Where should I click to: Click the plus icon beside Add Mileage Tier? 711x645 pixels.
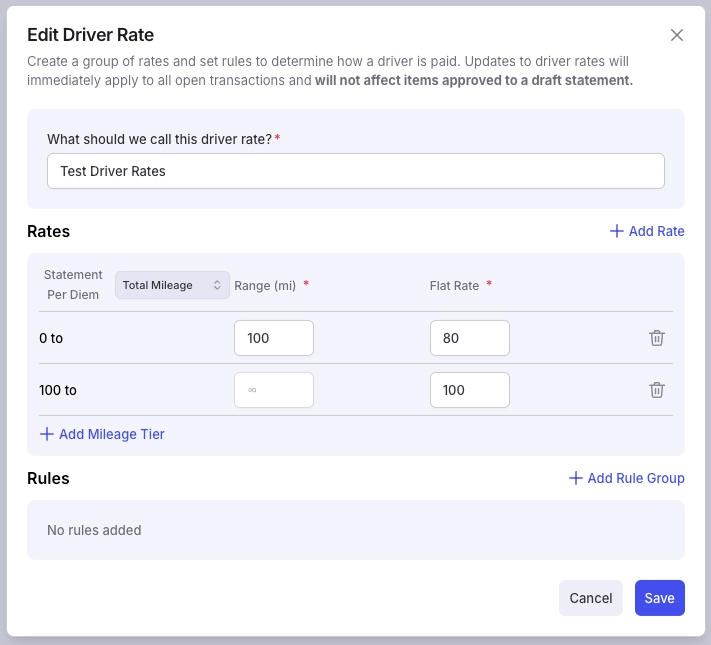pyautogui.click(x=47, y=434)
